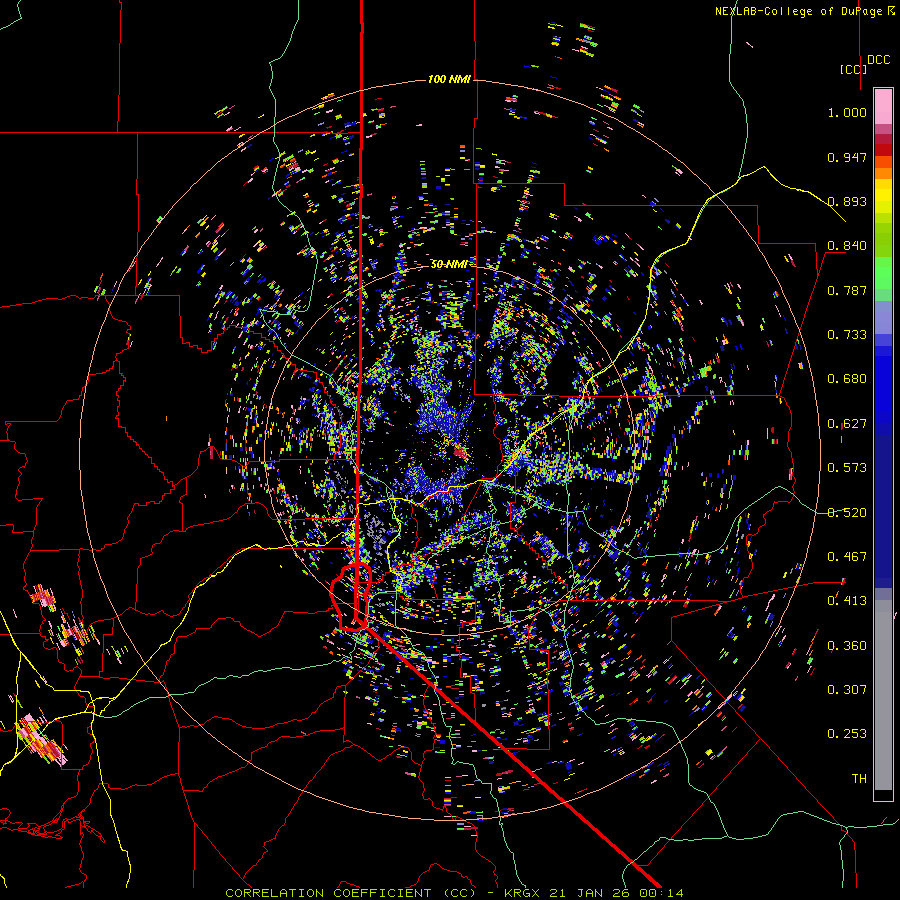The image size is (900, 900).
Task: Pick the pink swatch at top of color bar
Action: coord(883,106)
